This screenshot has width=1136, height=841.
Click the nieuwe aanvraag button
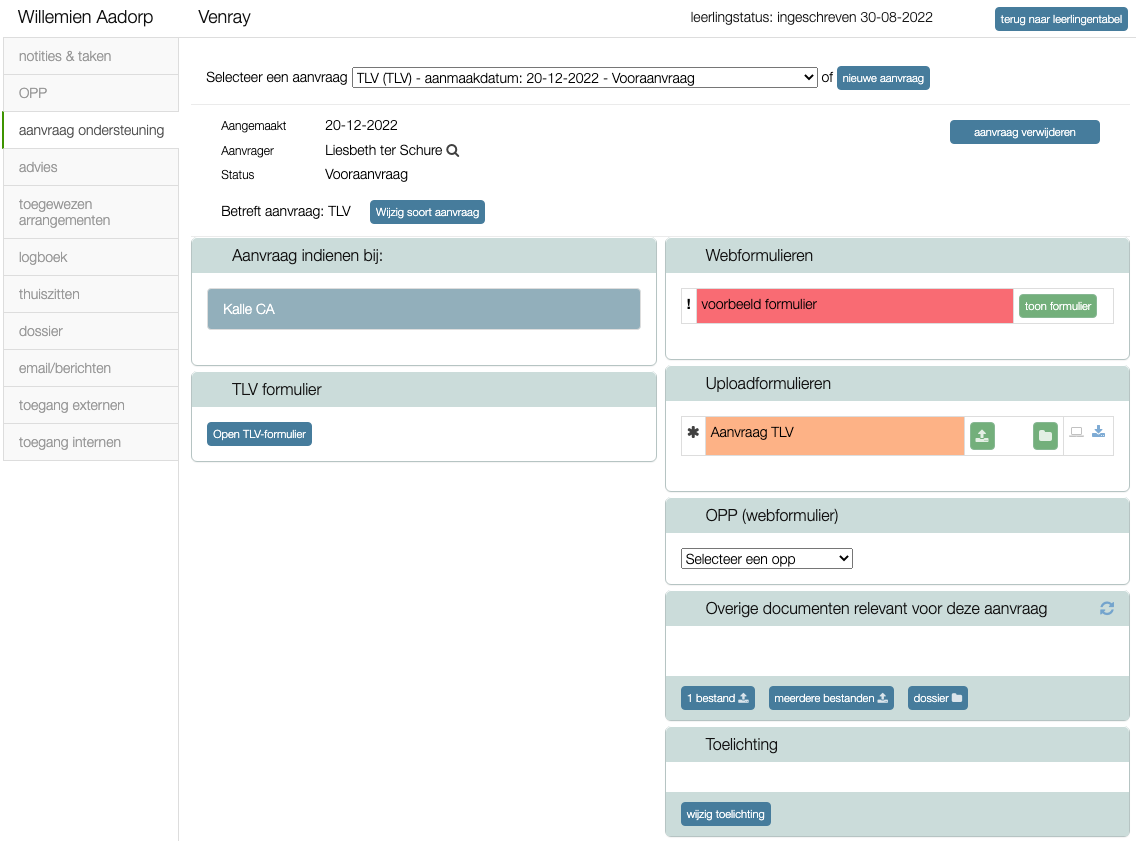[882, 78]
